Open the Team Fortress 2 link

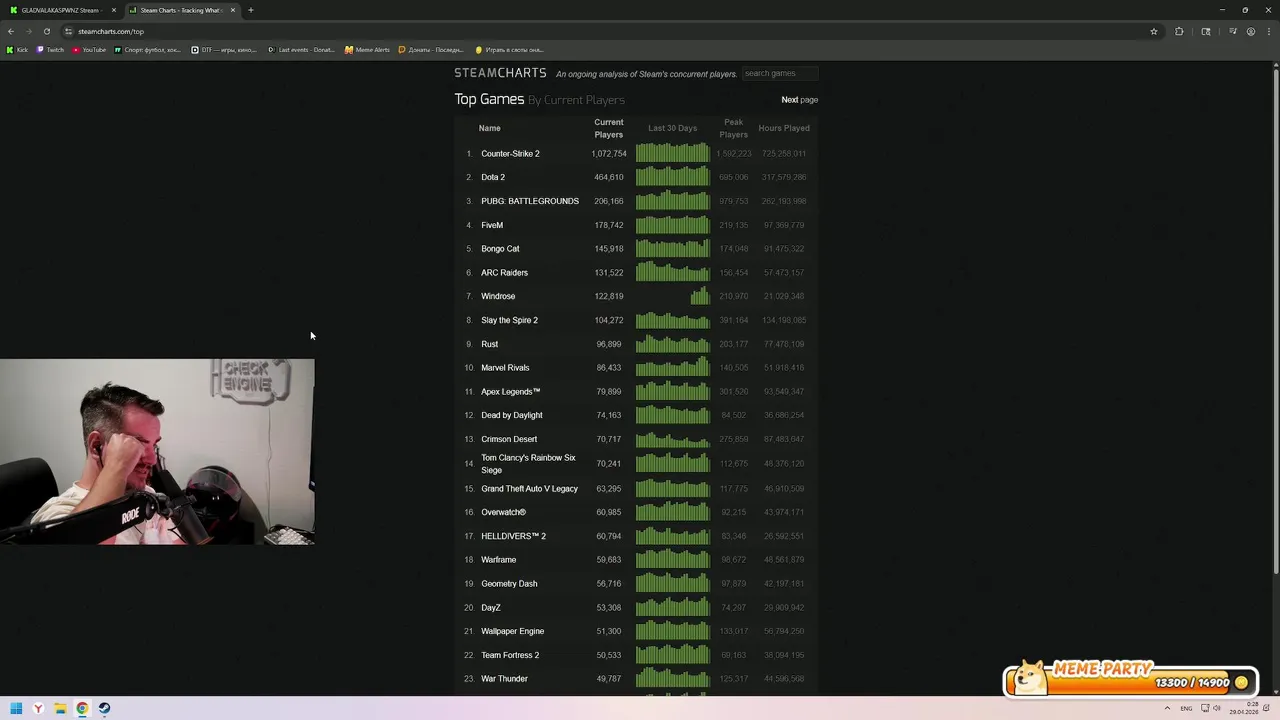510,655
